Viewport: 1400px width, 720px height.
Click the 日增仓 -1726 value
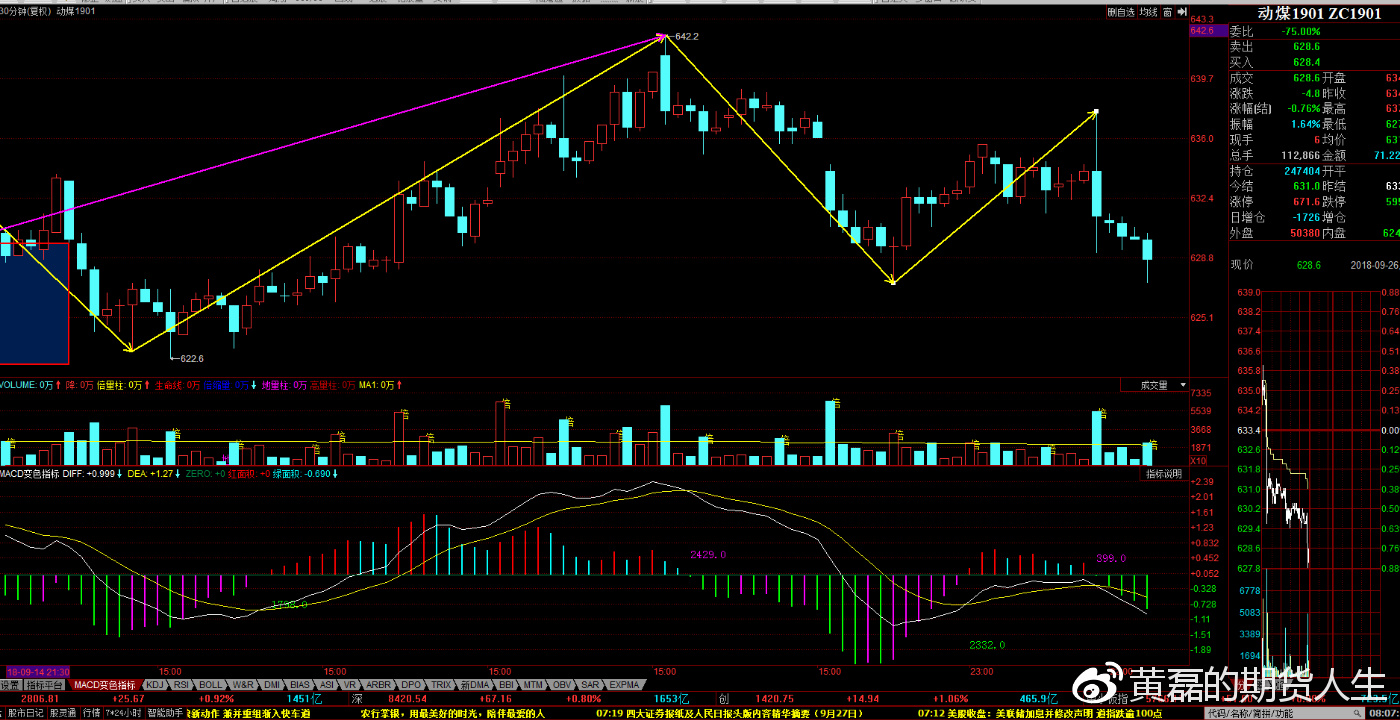click(x=1306, y=217)
